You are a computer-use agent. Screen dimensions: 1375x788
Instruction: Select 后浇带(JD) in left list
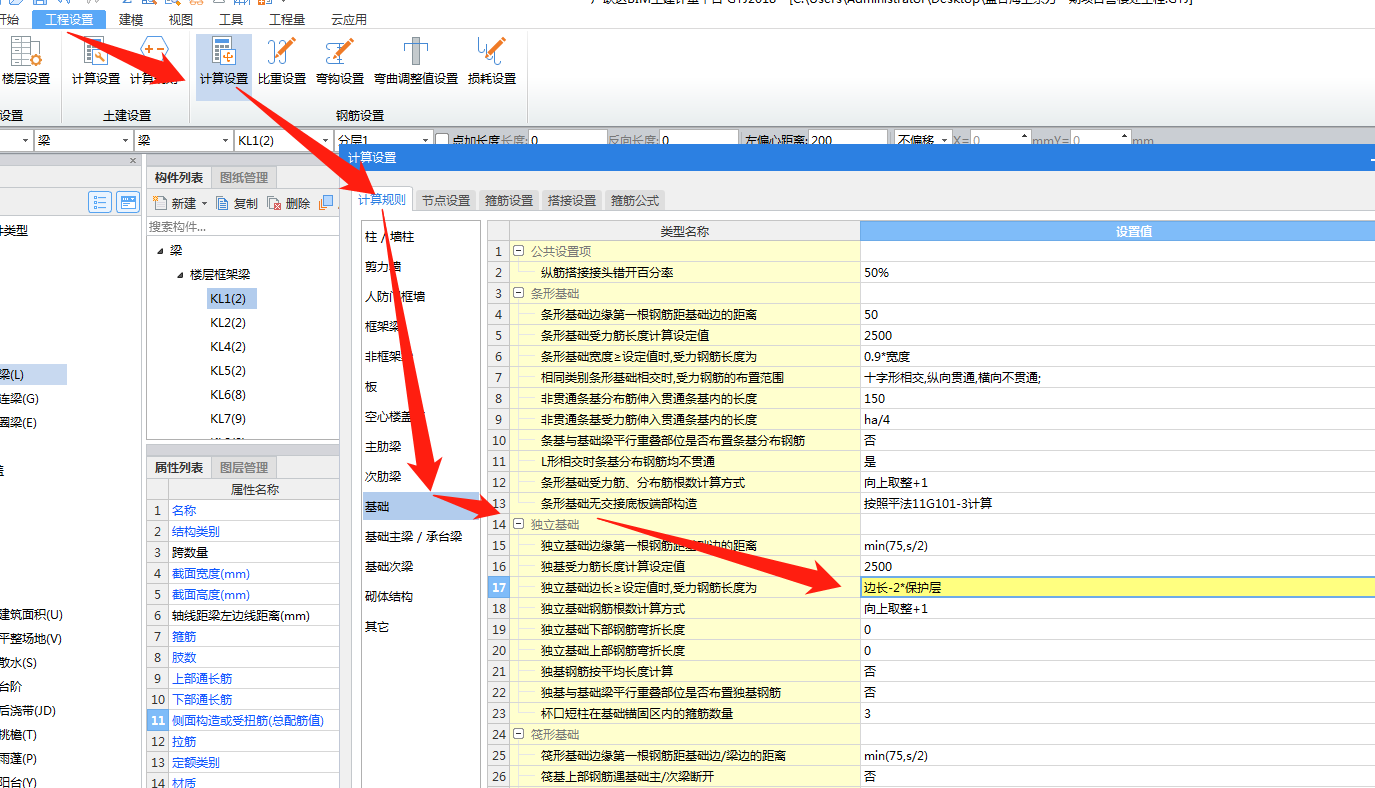[x=28, y=710]
